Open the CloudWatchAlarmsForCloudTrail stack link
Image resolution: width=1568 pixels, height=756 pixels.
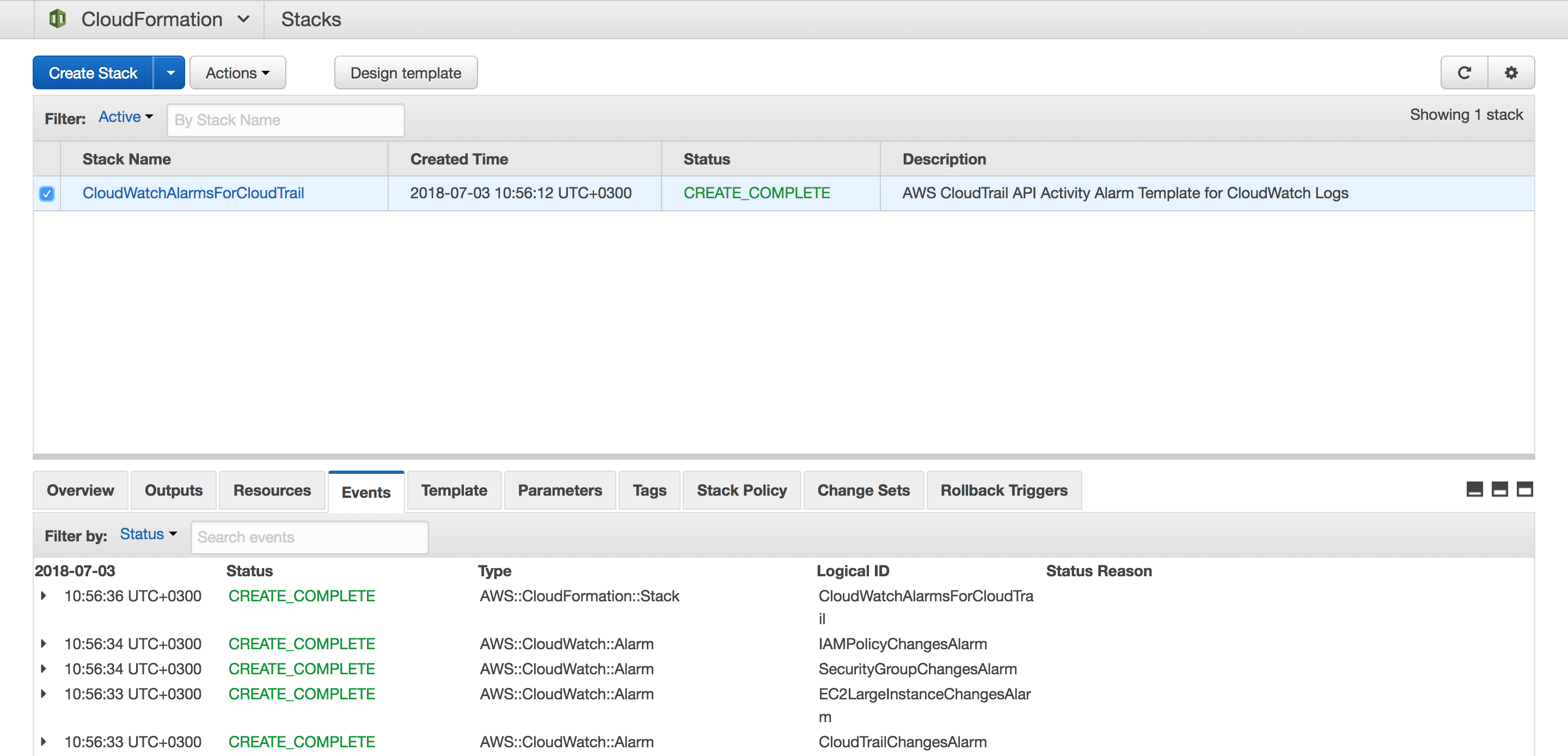(x=193, y=193)
